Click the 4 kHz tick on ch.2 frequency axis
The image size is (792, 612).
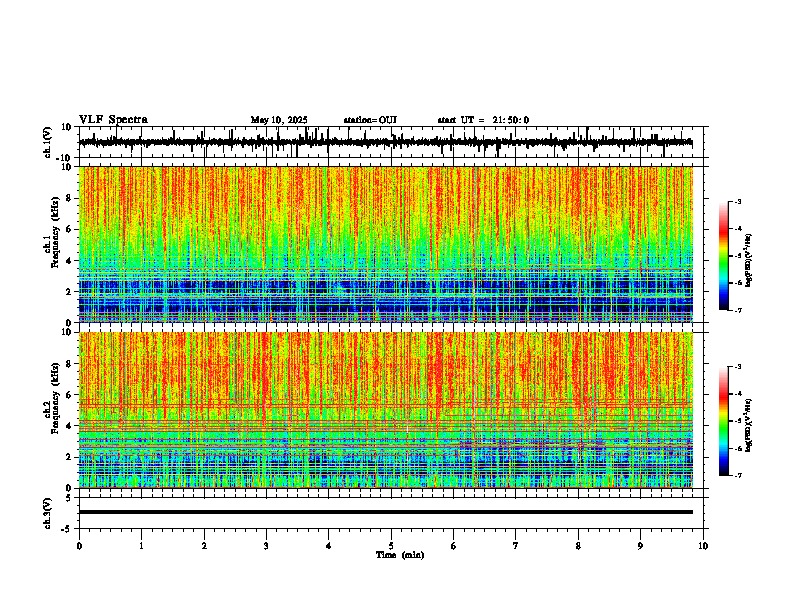[69, 426]
